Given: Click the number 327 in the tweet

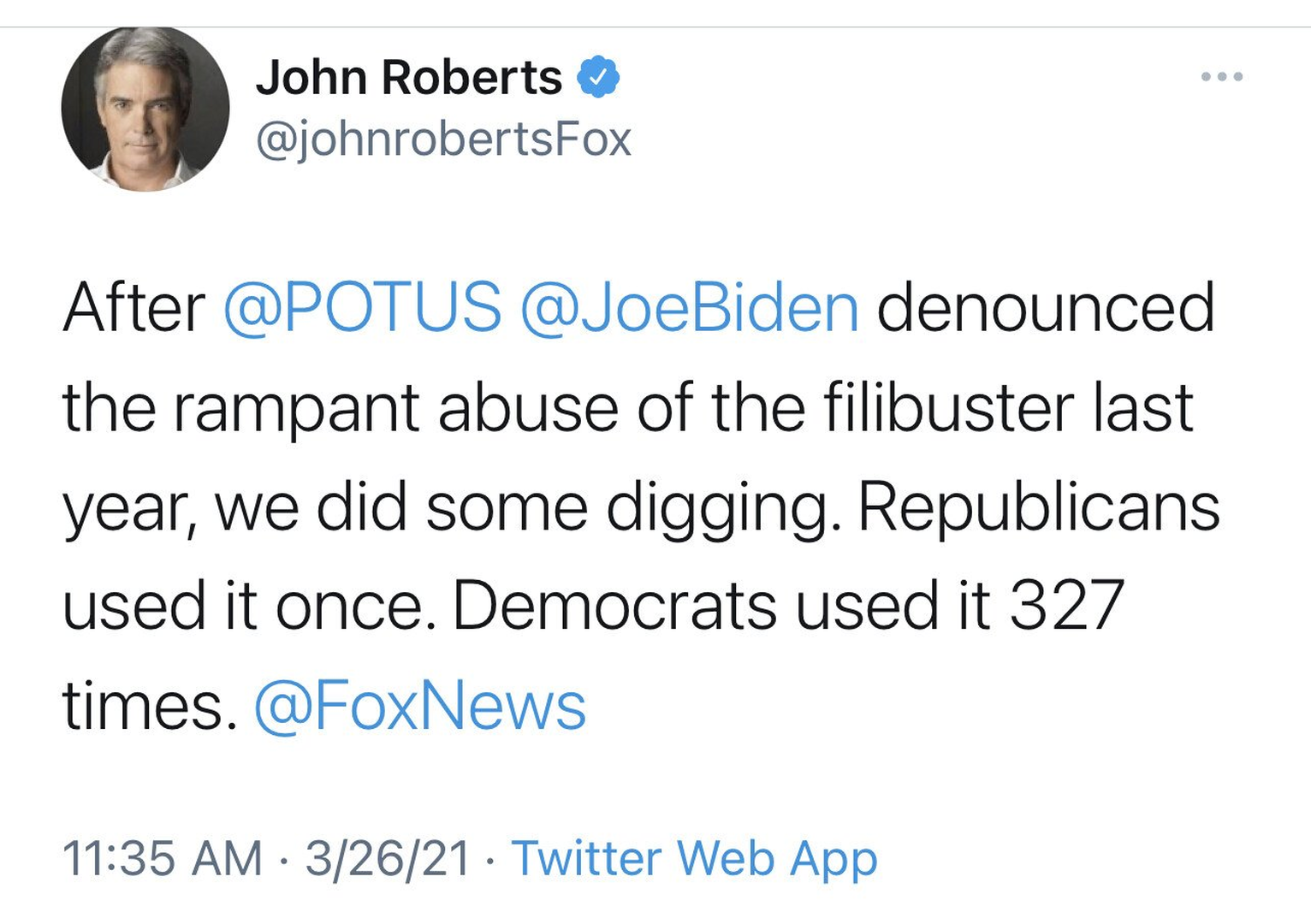Looking at the screenshot, I should 1066,606.
